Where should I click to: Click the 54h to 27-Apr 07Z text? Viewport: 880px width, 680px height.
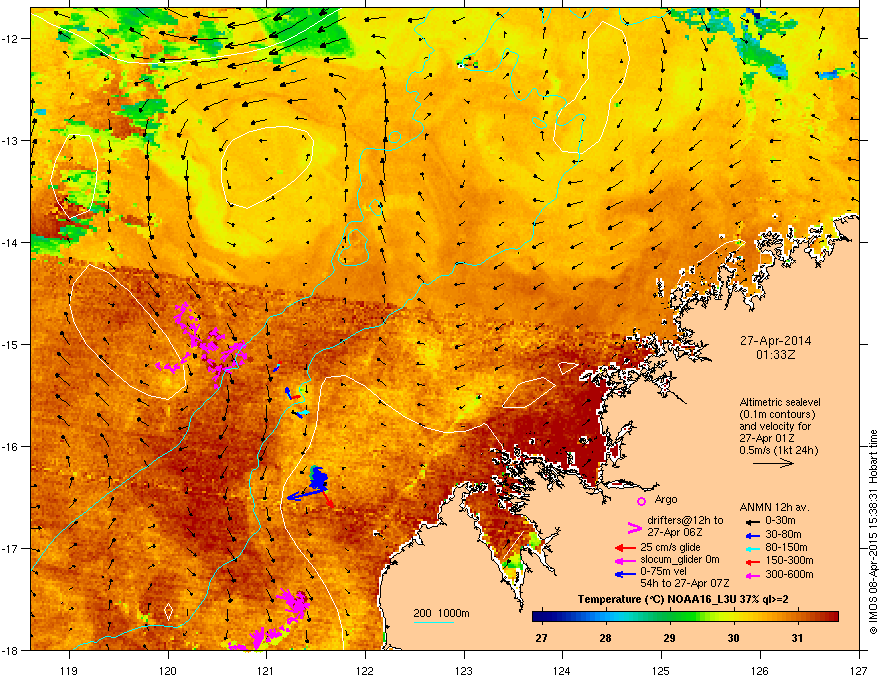click(685, 583)
